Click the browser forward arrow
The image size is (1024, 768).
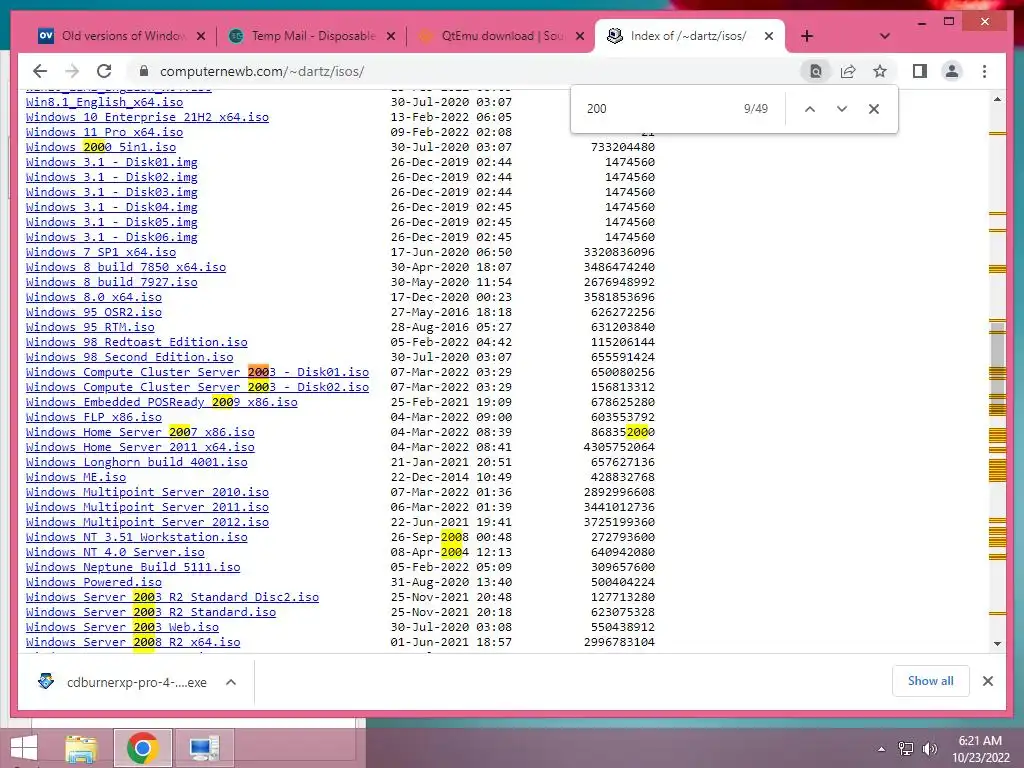pyautogui.click(x=72, y=71)
